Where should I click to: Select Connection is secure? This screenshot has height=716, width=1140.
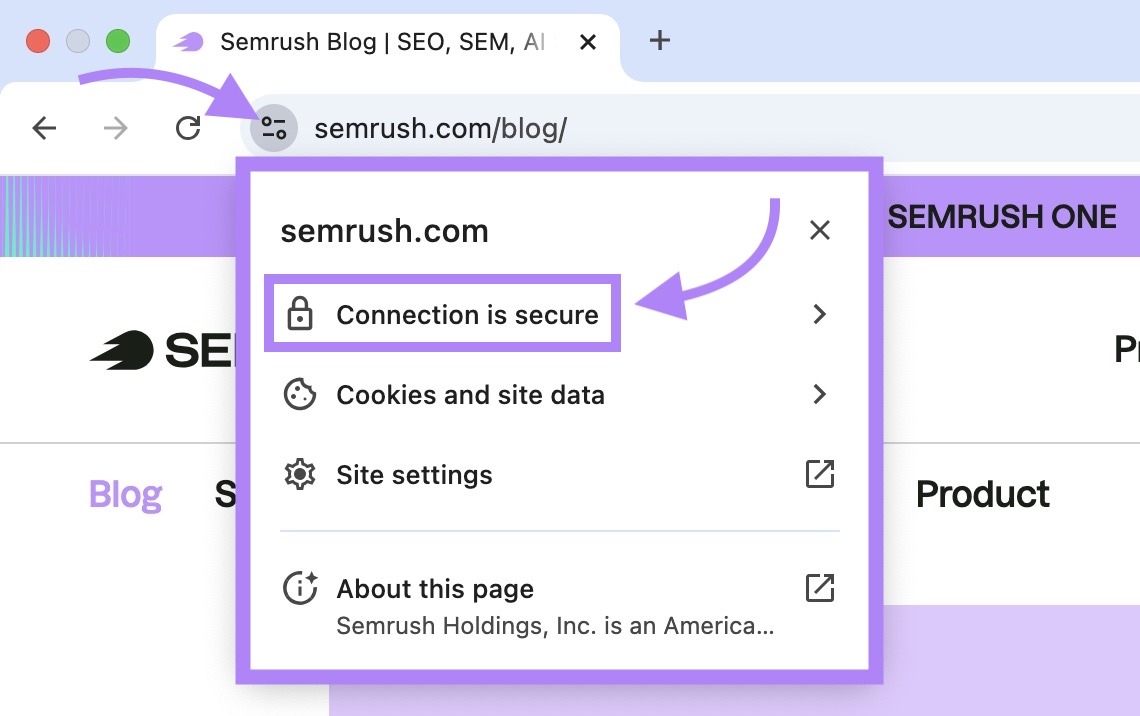click(x=466, y=314)
